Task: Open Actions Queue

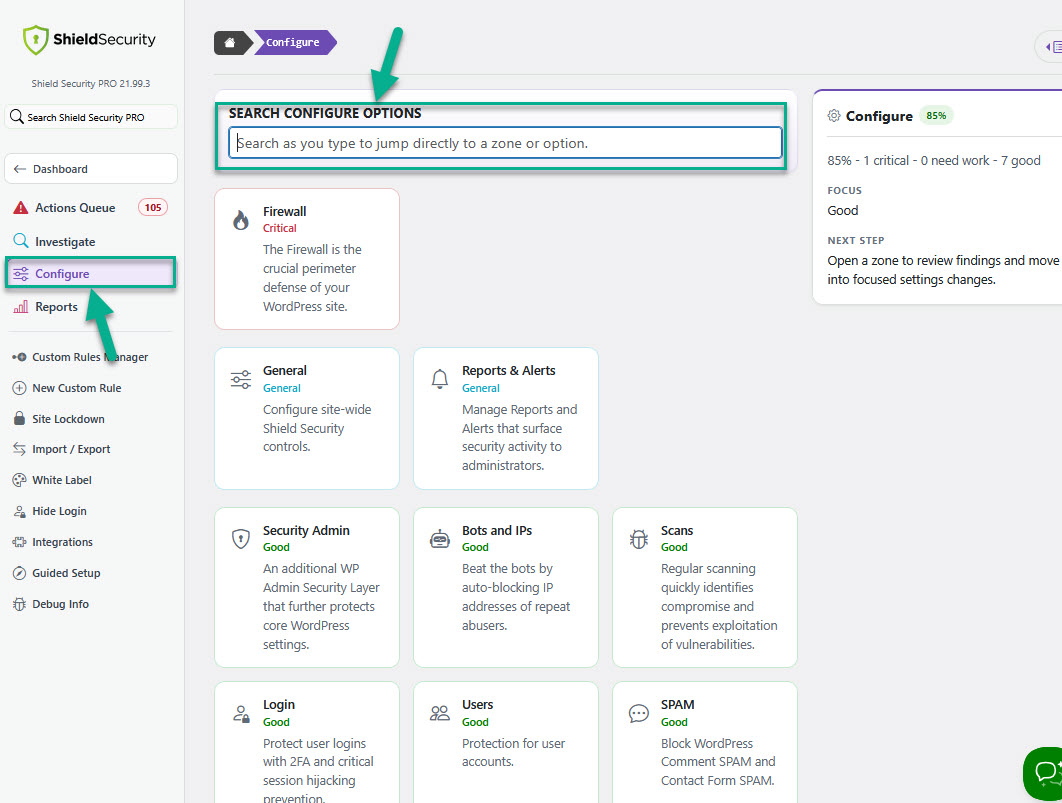Action: pyautogui.click(x=75, y=208)
